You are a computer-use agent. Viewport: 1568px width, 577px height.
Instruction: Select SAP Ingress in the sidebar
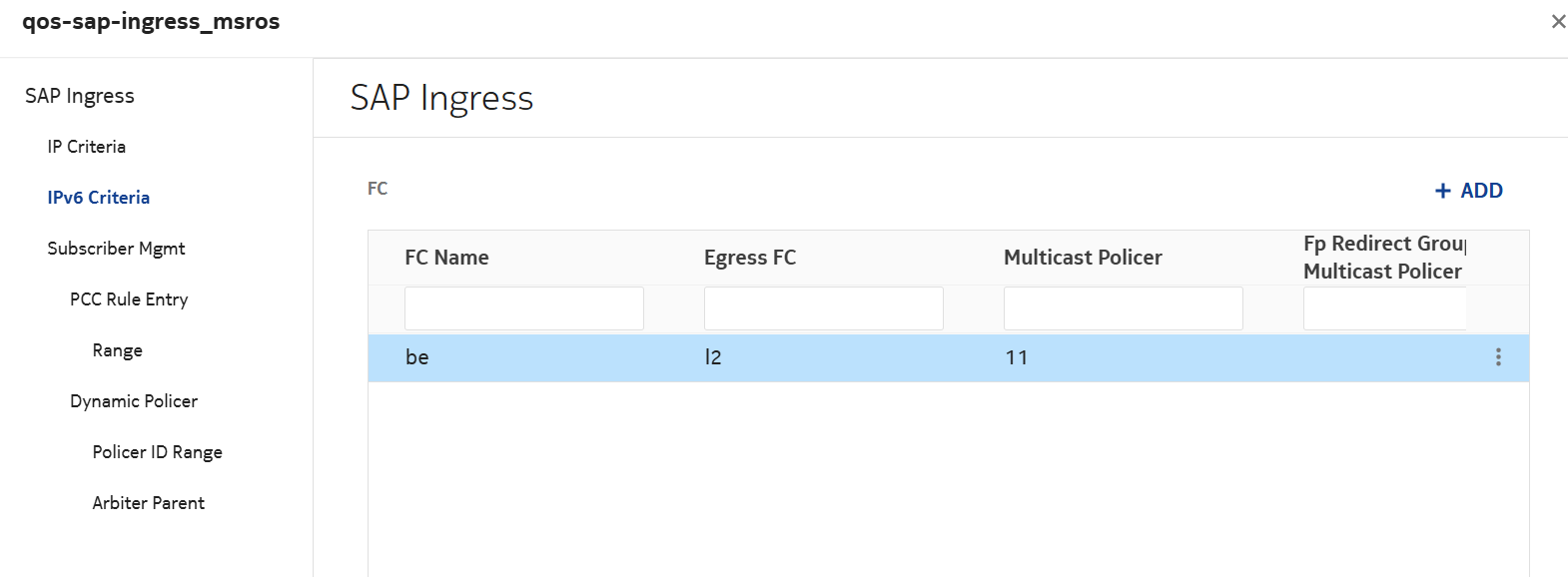click(80, 96)
